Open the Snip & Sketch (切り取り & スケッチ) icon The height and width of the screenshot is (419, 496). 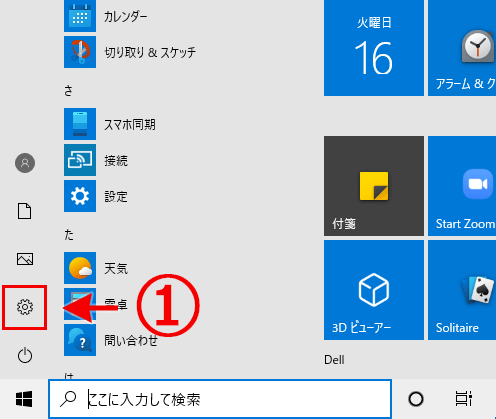tap(80, 52)
